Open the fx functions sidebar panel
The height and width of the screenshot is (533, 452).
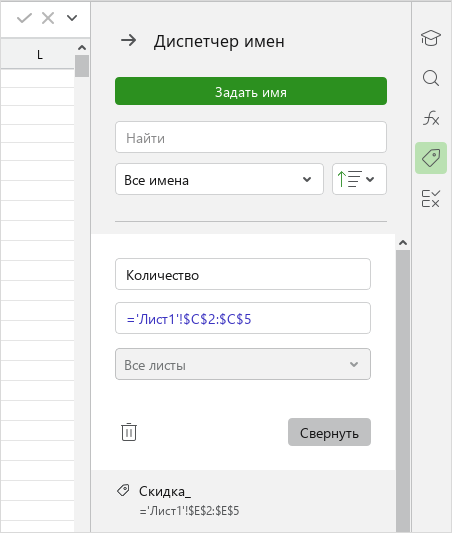click(x=431, y=118)
